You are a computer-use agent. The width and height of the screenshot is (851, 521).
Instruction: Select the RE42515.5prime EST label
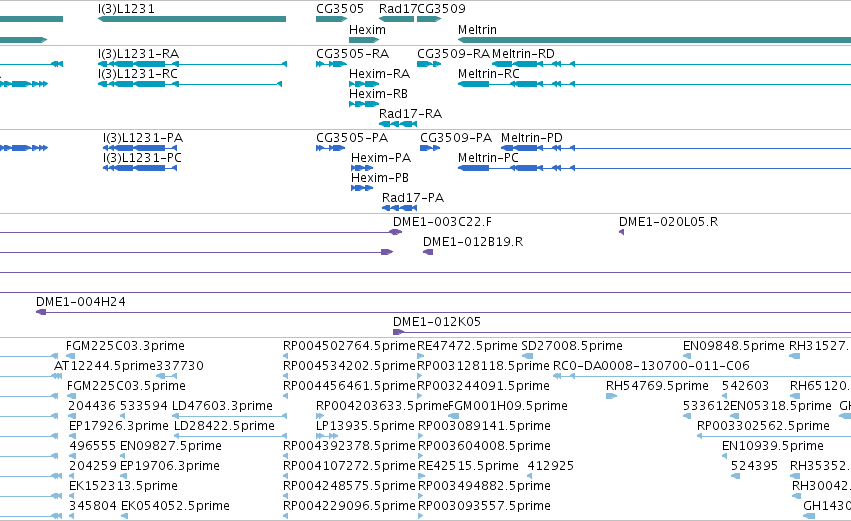(468, 467)
